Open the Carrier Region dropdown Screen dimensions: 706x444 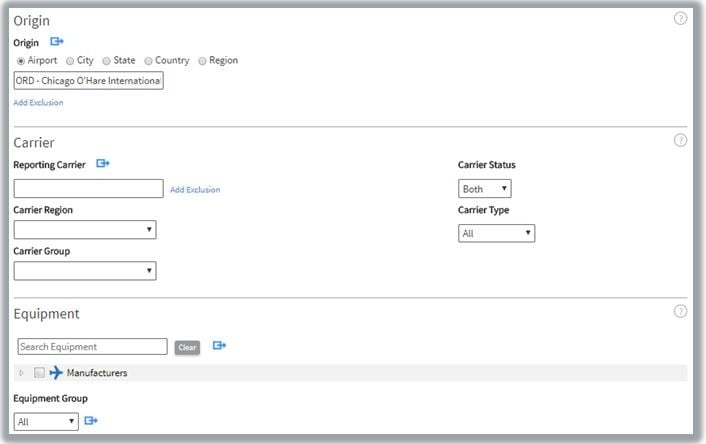(85, 230)
